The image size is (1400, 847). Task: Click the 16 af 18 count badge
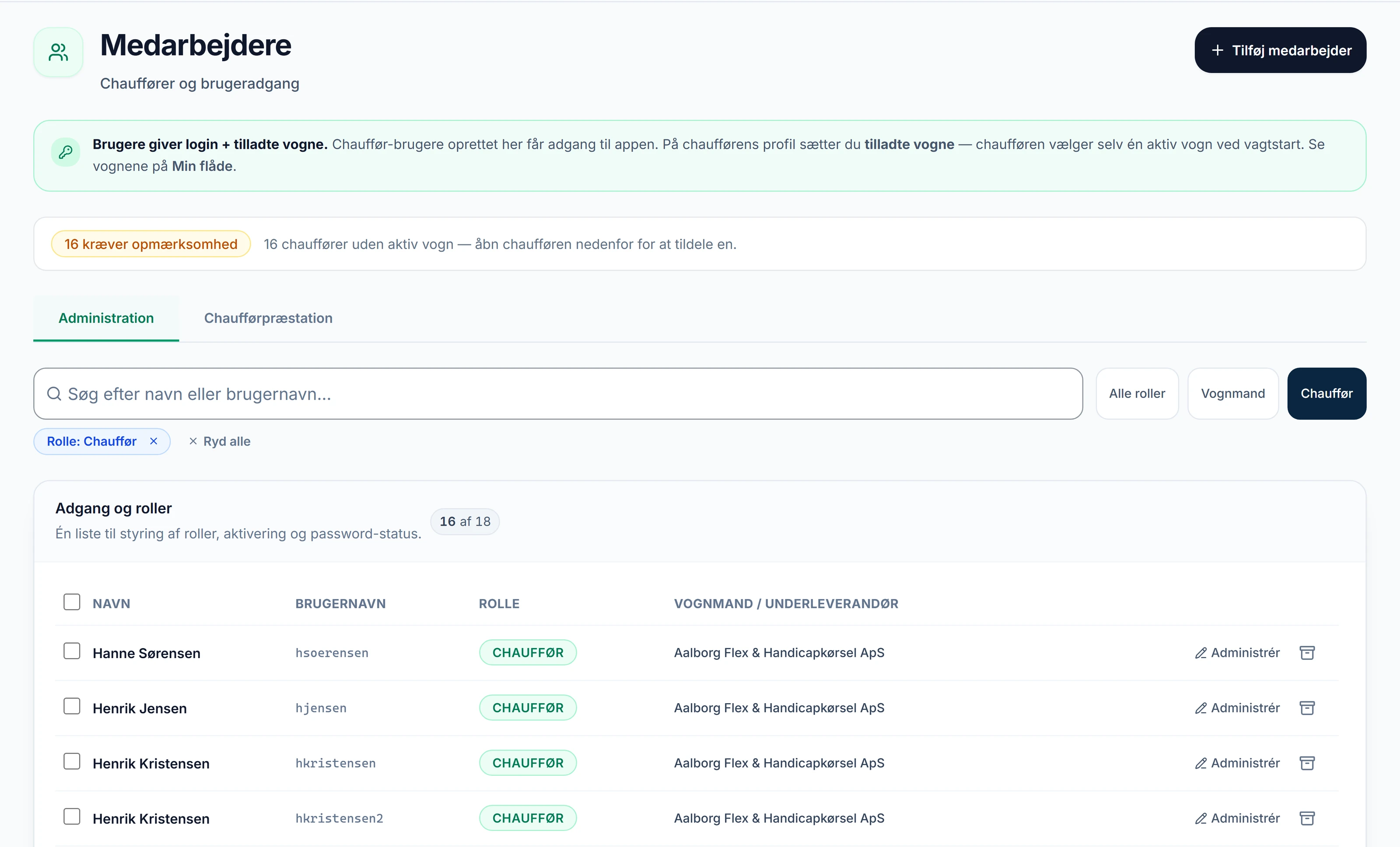point(465,522)
